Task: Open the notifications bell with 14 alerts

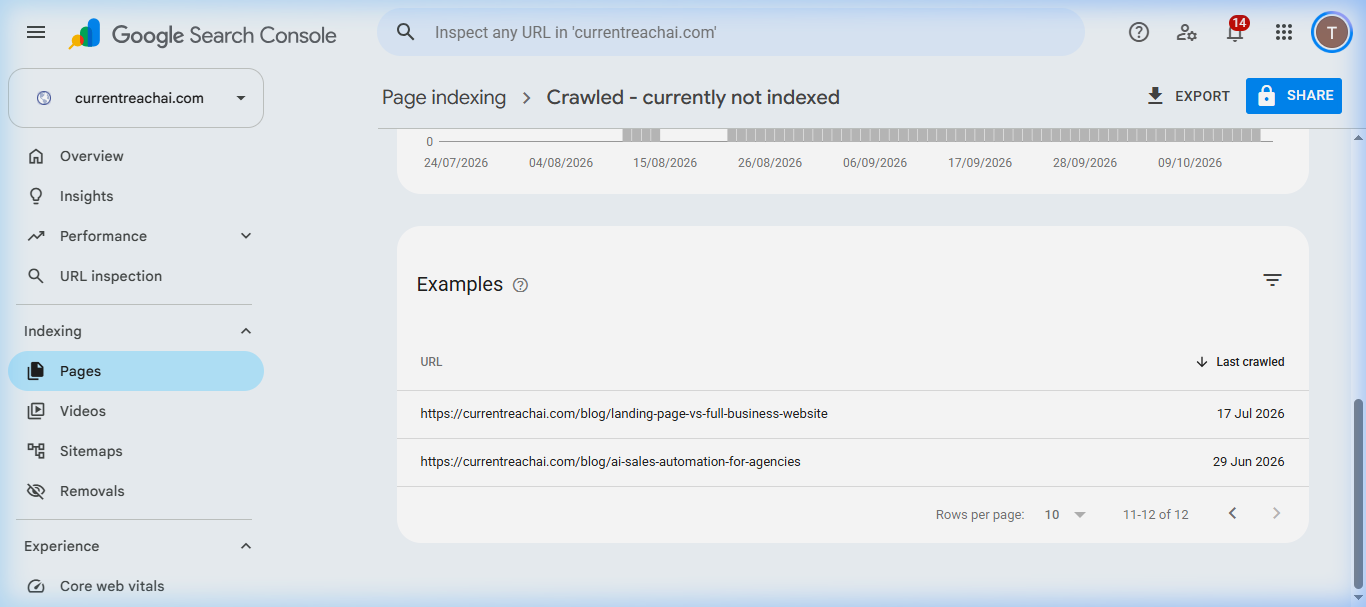Action: 1235,32
